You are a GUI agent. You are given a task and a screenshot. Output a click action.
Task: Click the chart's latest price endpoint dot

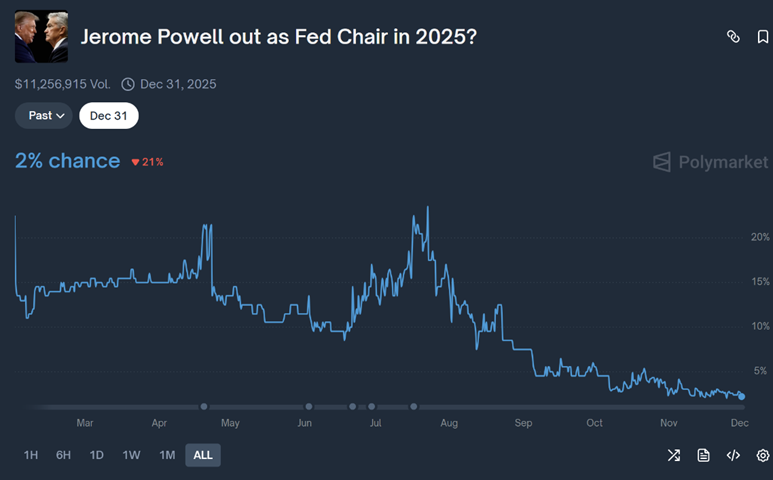(x=741, y=397)
